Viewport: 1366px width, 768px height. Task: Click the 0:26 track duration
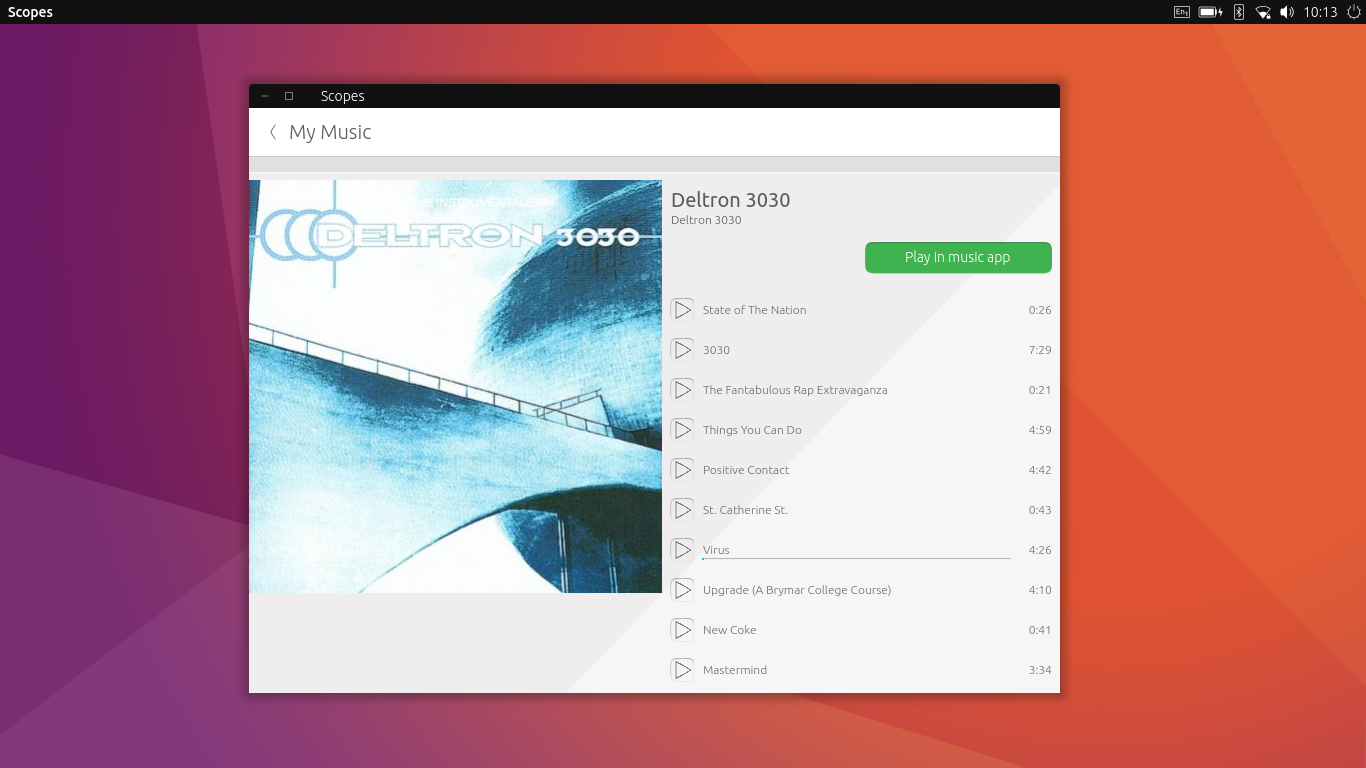[x=1040, y=310]
